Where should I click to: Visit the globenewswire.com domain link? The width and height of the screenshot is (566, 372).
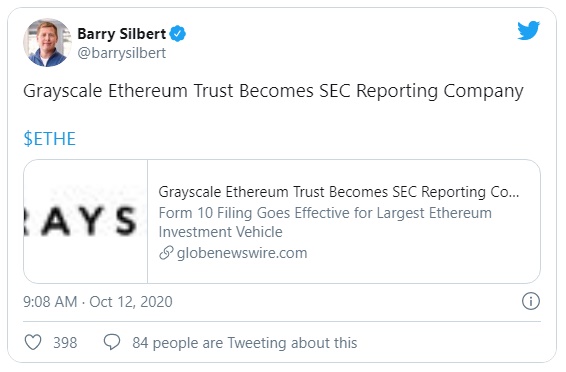tap(242, 253)
